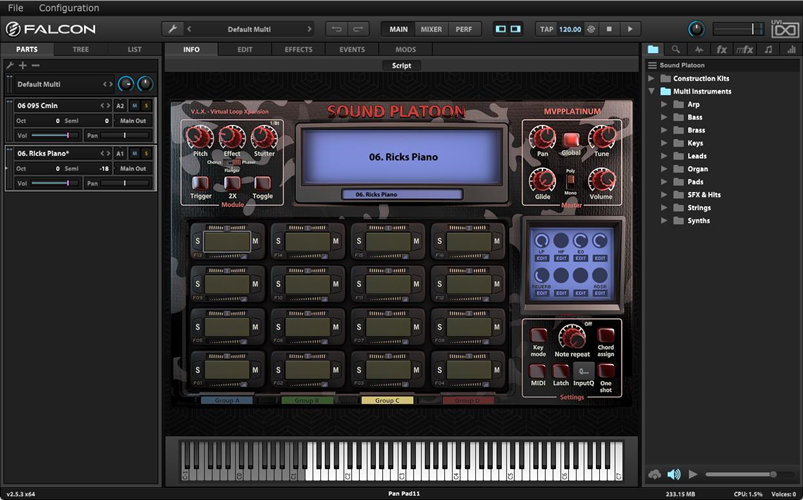Toggle browser preview speaker autoplay
Screen dimensions: 803x500
(x=674, y=474)
